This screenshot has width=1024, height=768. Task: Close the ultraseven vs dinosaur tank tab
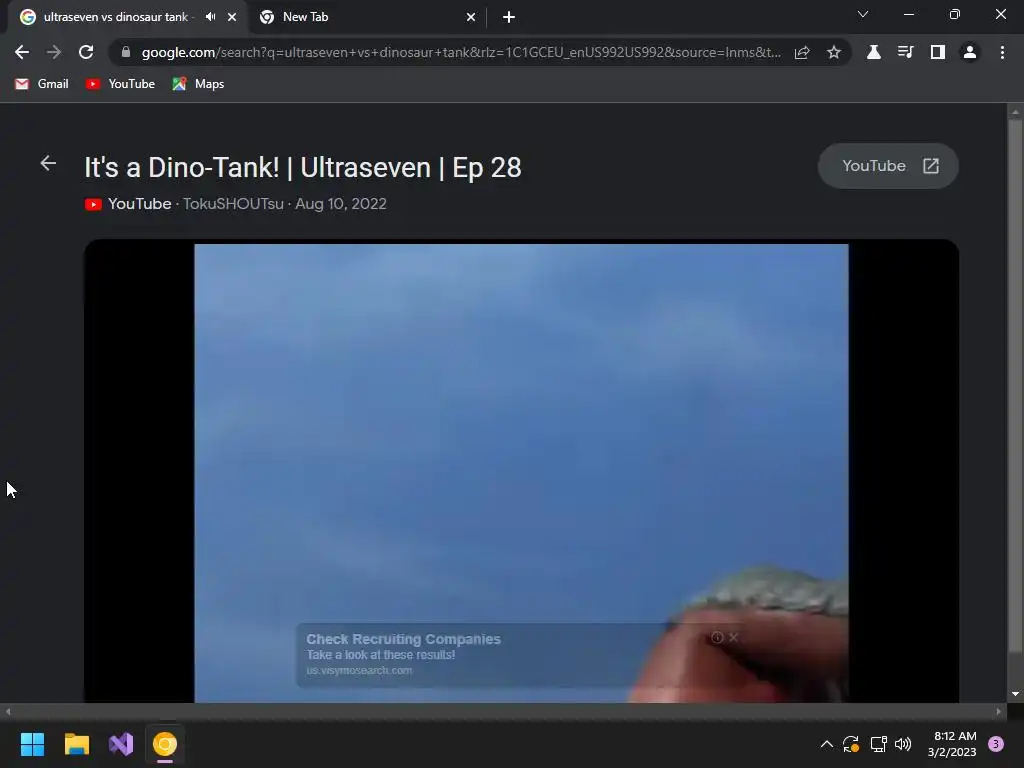point(232,17)
